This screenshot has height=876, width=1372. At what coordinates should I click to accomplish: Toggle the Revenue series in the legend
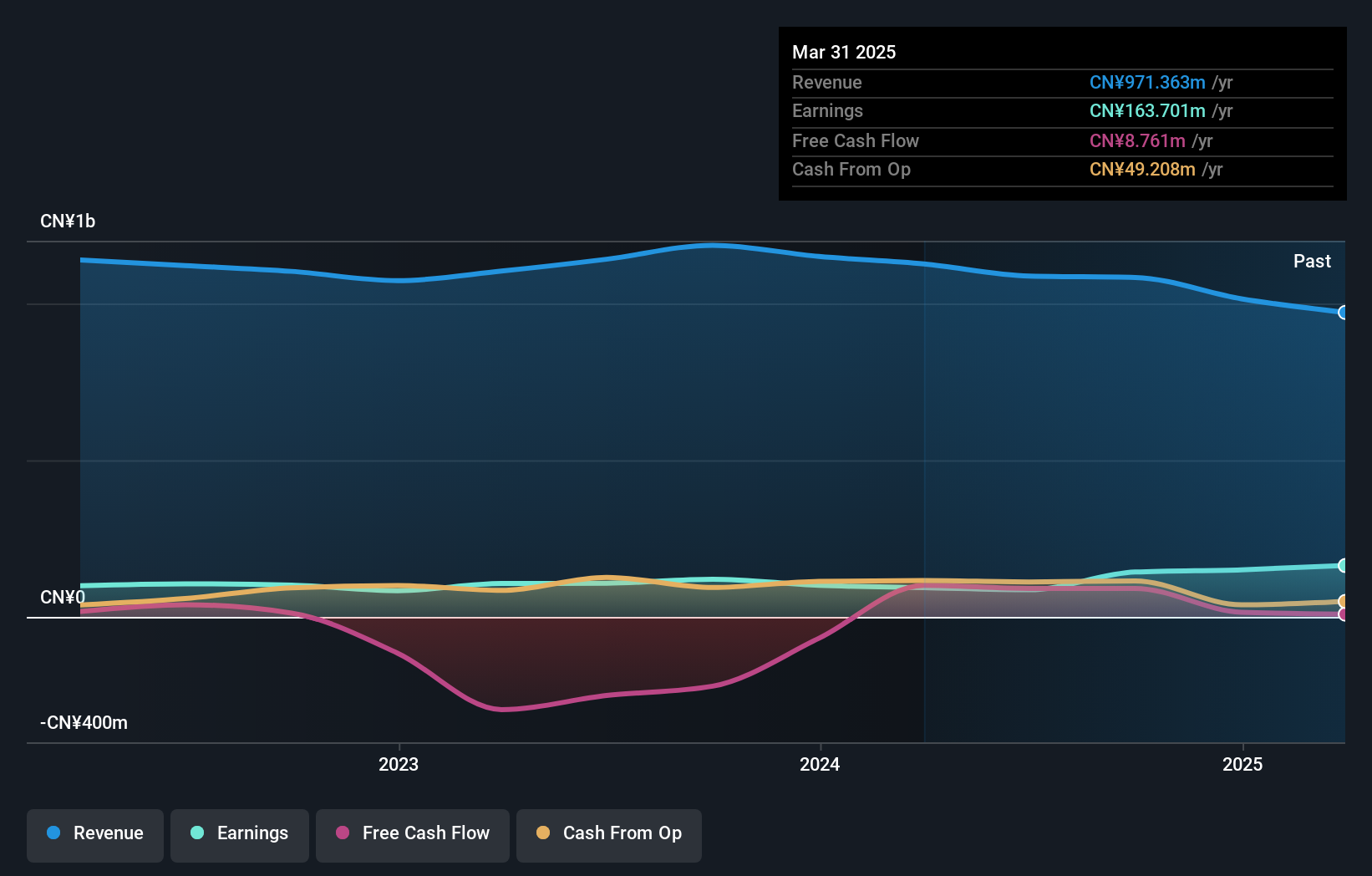[x=95, y=835]
